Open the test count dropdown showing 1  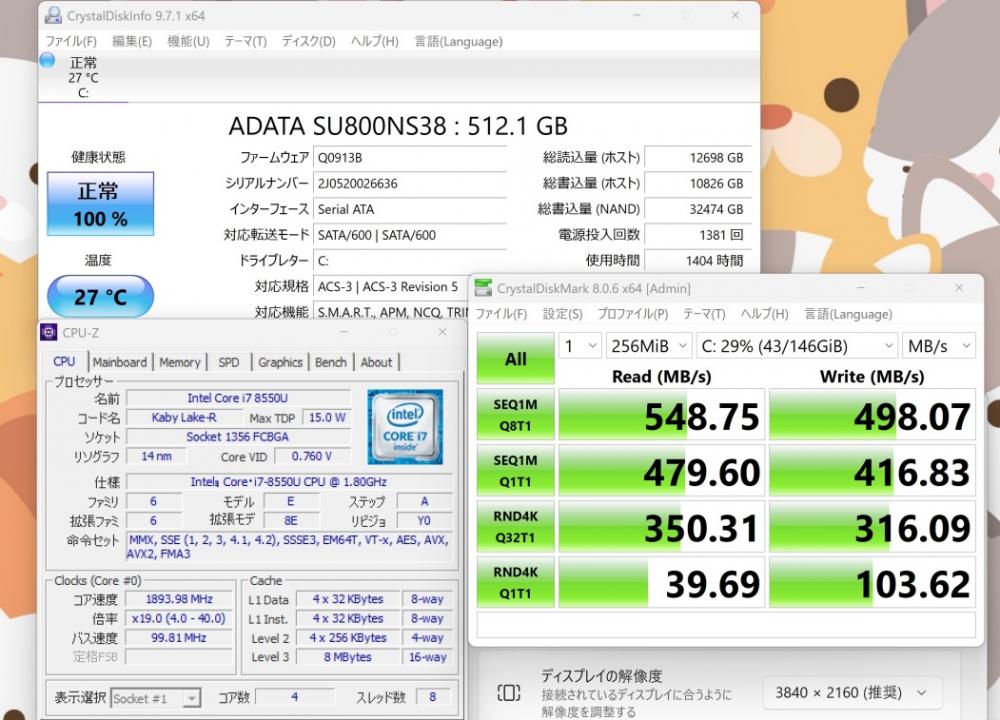click(580, 346)
